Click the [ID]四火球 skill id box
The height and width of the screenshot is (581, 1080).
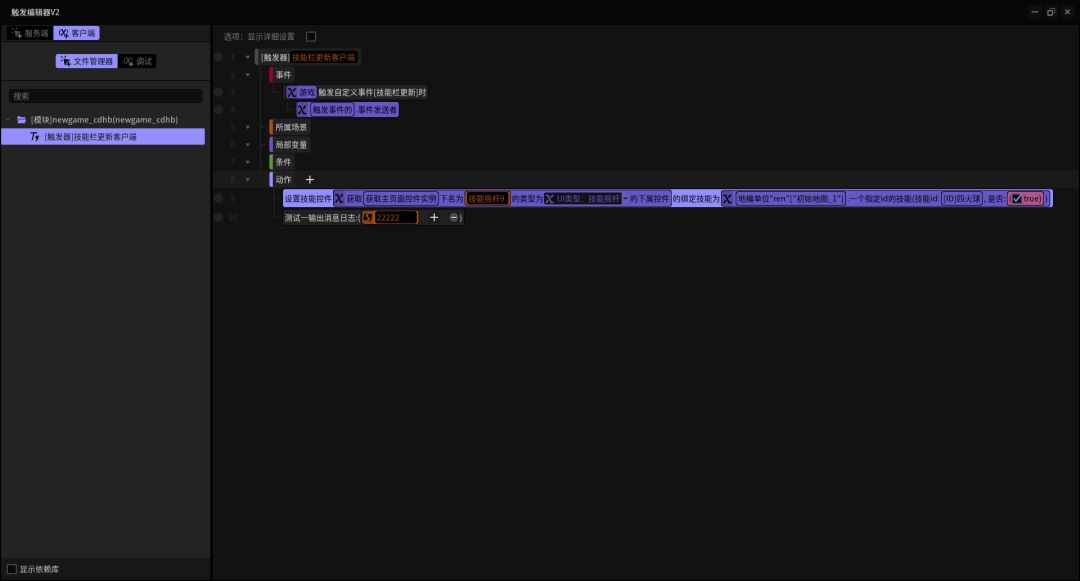point(962,198)
